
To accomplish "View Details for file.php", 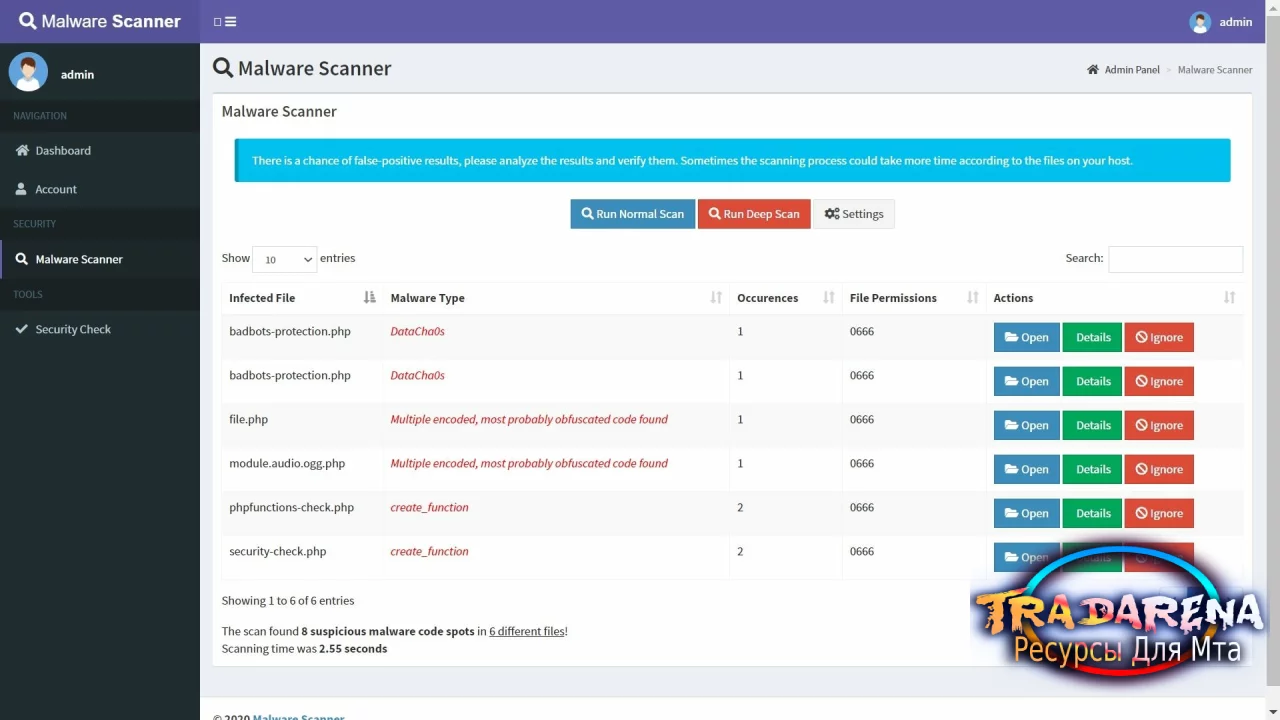I will coord(1092,425).
